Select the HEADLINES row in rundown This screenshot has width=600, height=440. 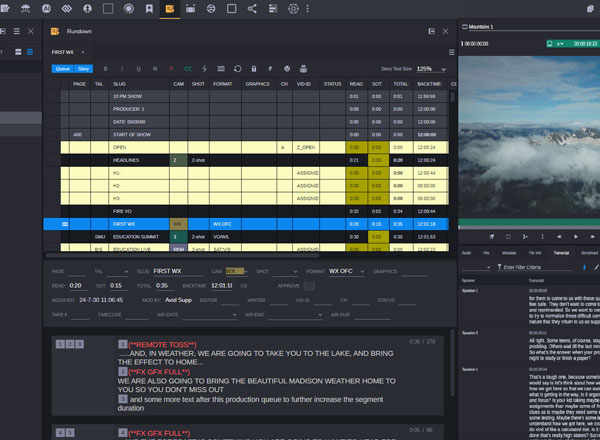[126, 160]
